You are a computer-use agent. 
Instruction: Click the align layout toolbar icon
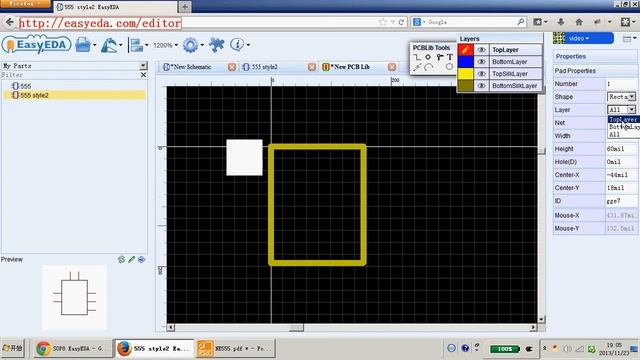pyautogui.click(x=136, y=45)
